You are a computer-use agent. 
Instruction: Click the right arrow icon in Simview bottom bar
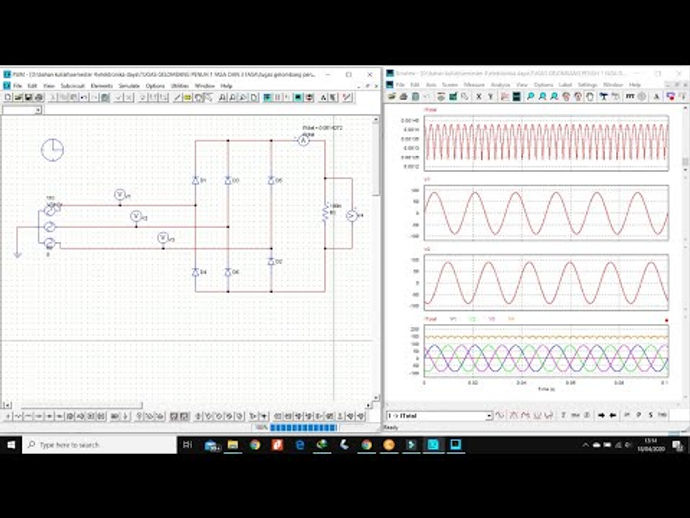(x=602, y=415)
